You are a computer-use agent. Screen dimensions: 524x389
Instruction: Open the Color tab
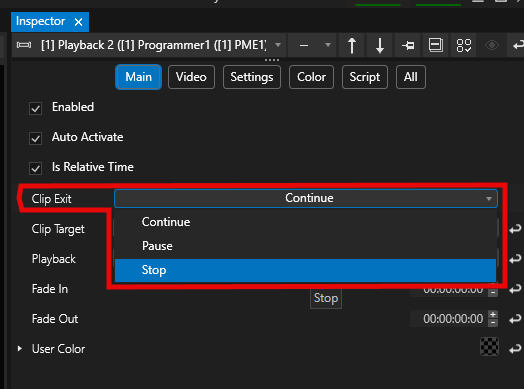311,77
